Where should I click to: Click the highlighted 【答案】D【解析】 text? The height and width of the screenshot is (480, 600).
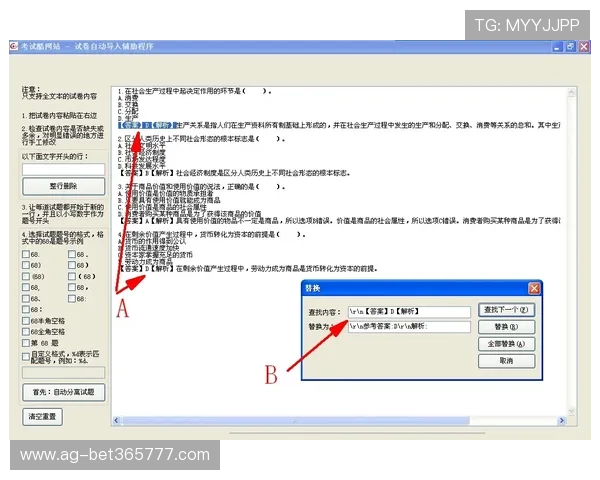(x=148, y=125)
